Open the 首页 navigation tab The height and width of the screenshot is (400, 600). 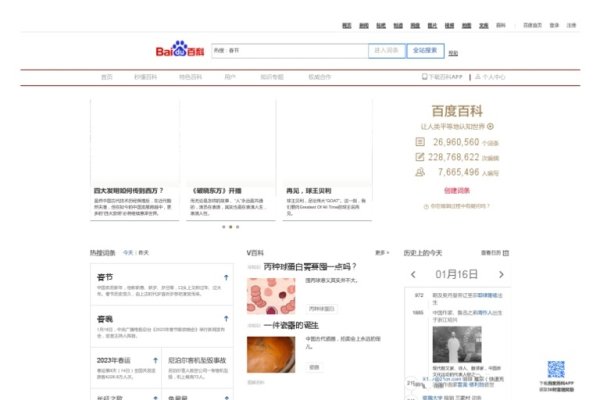click(x=107, y=77)
